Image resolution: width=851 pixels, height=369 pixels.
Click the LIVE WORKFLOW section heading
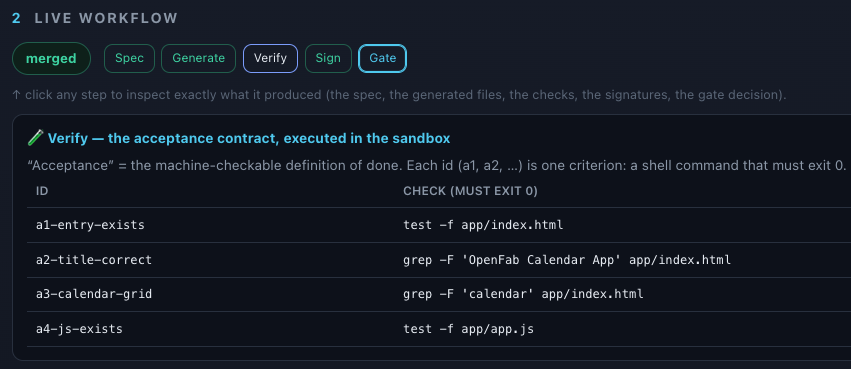pos(106,18)
